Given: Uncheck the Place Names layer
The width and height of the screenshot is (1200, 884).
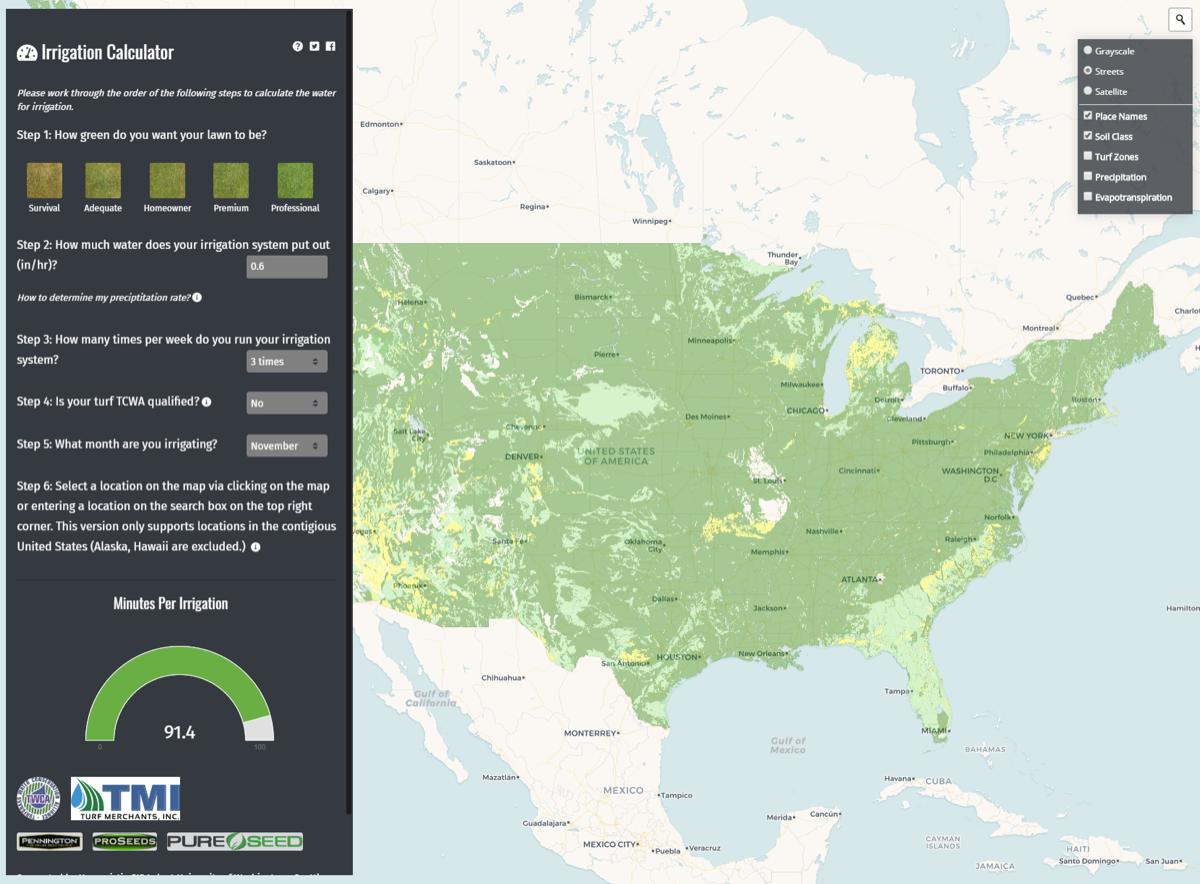Looking at the screenshot, I should (1088, 116).
